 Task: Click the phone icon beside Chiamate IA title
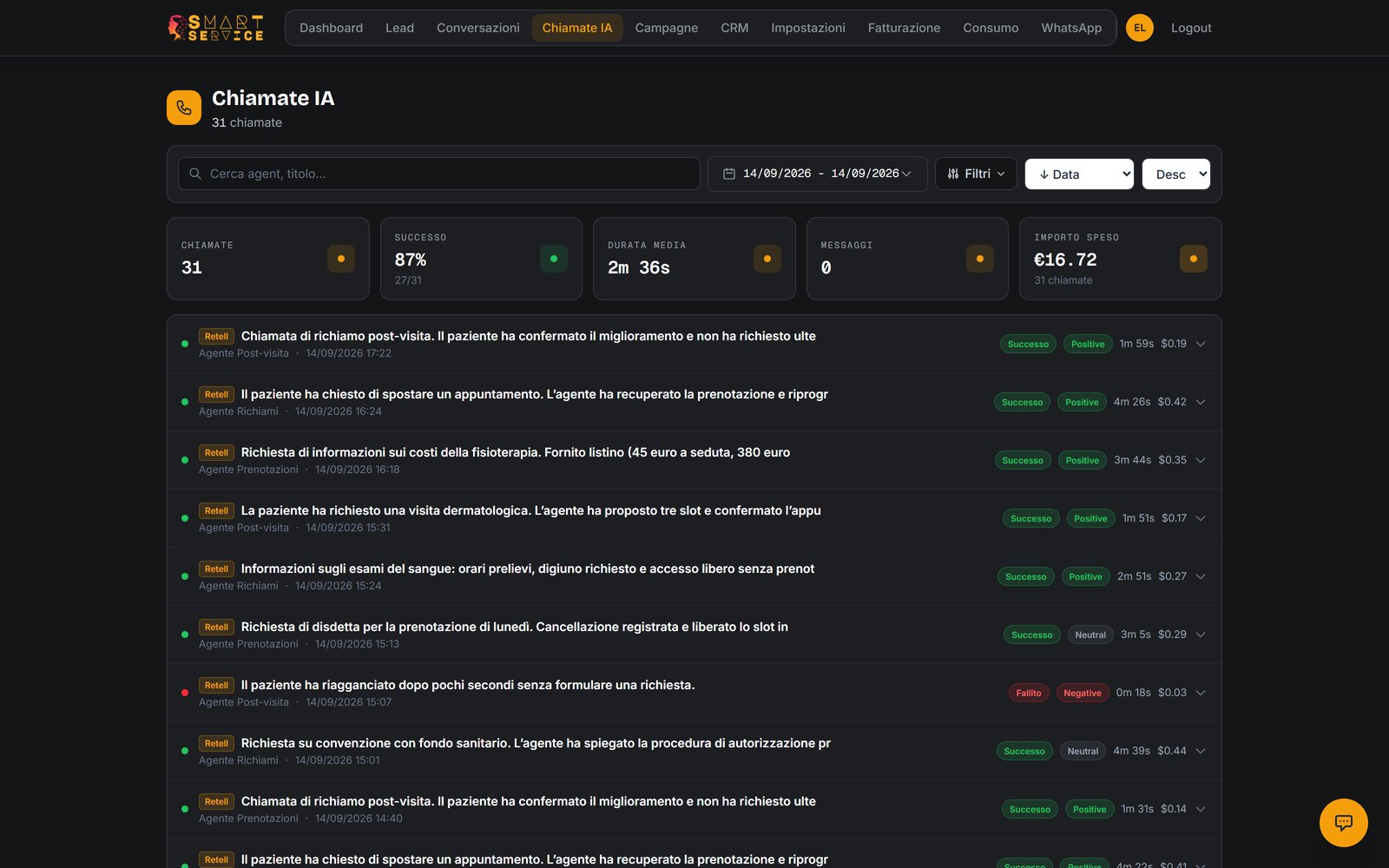click(x=184, y=108)
